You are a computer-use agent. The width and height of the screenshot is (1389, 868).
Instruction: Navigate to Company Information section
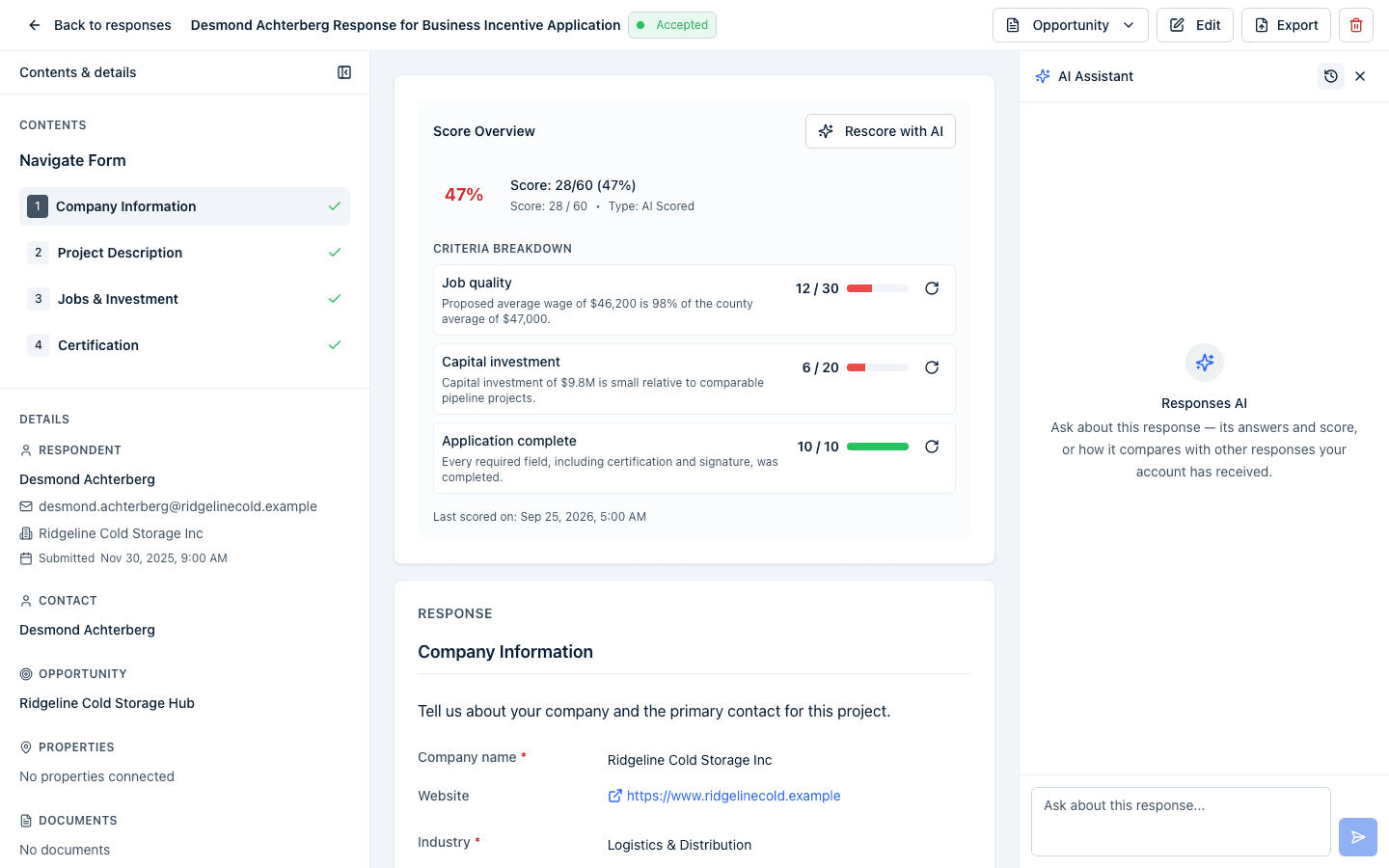point(184,206)
